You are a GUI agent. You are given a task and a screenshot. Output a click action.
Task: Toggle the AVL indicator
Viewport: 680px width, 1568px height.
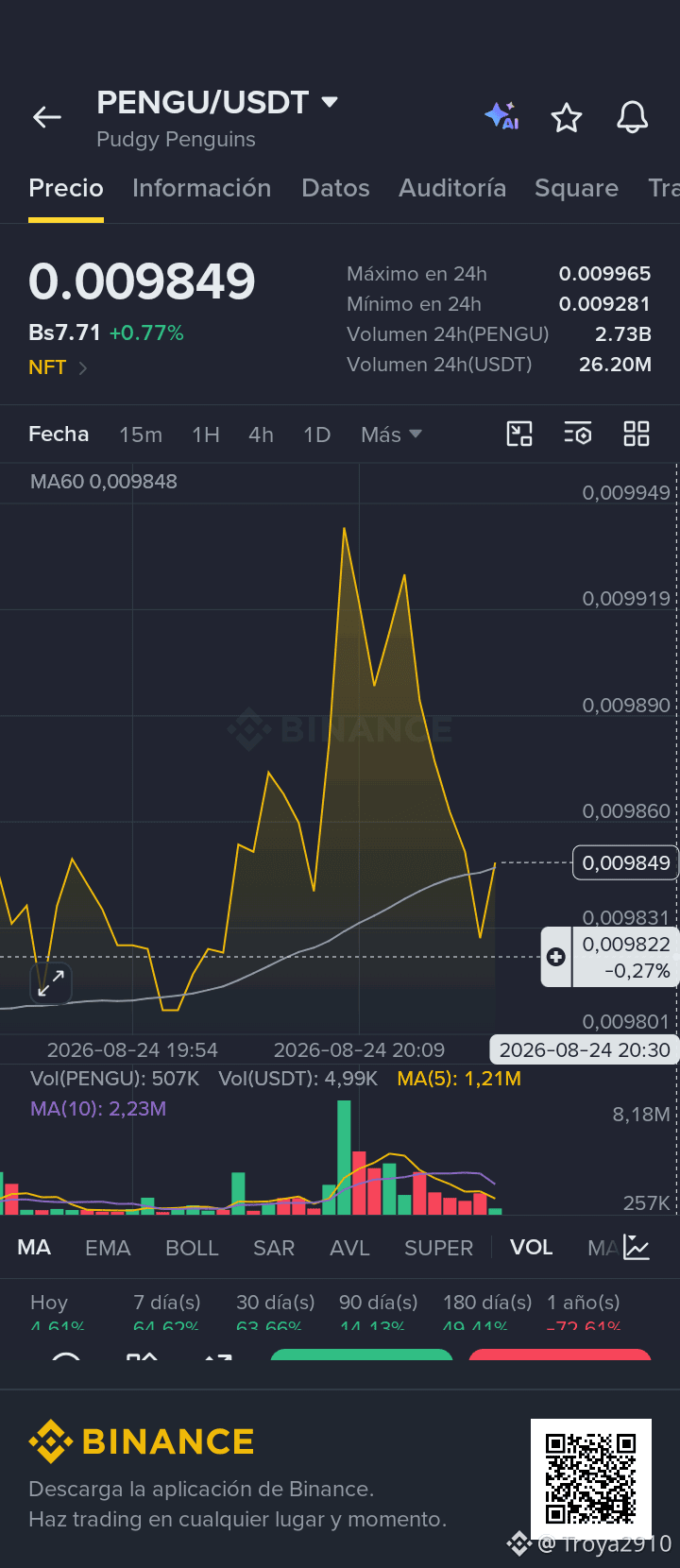349,1248
